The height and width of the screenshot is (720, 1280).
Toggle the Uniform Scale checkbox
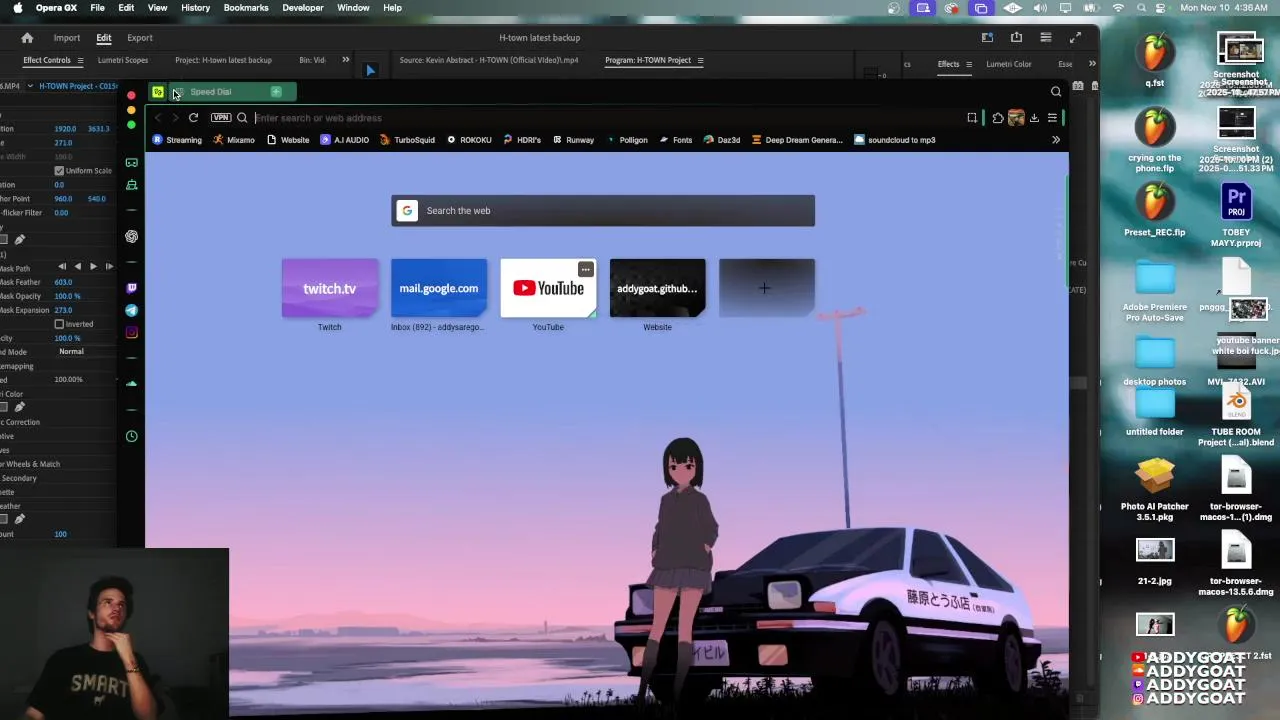[x=59, y=171]
